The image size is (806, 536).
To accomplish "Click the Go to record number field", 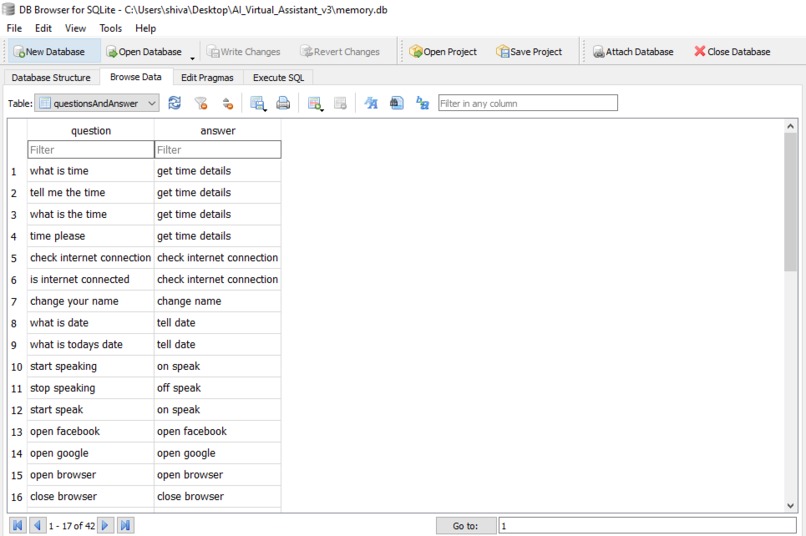I will (647, 525).
